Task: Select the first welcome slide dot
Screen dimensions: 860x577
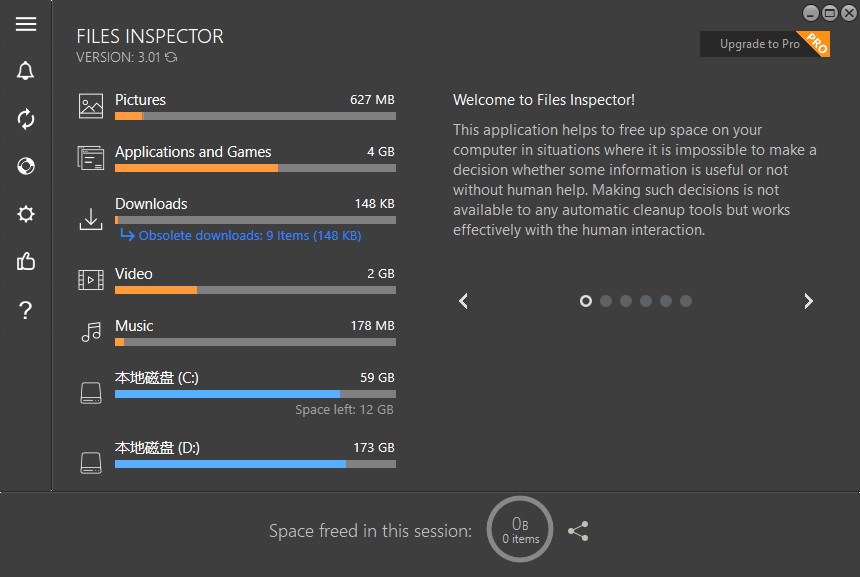Action: 586,301
